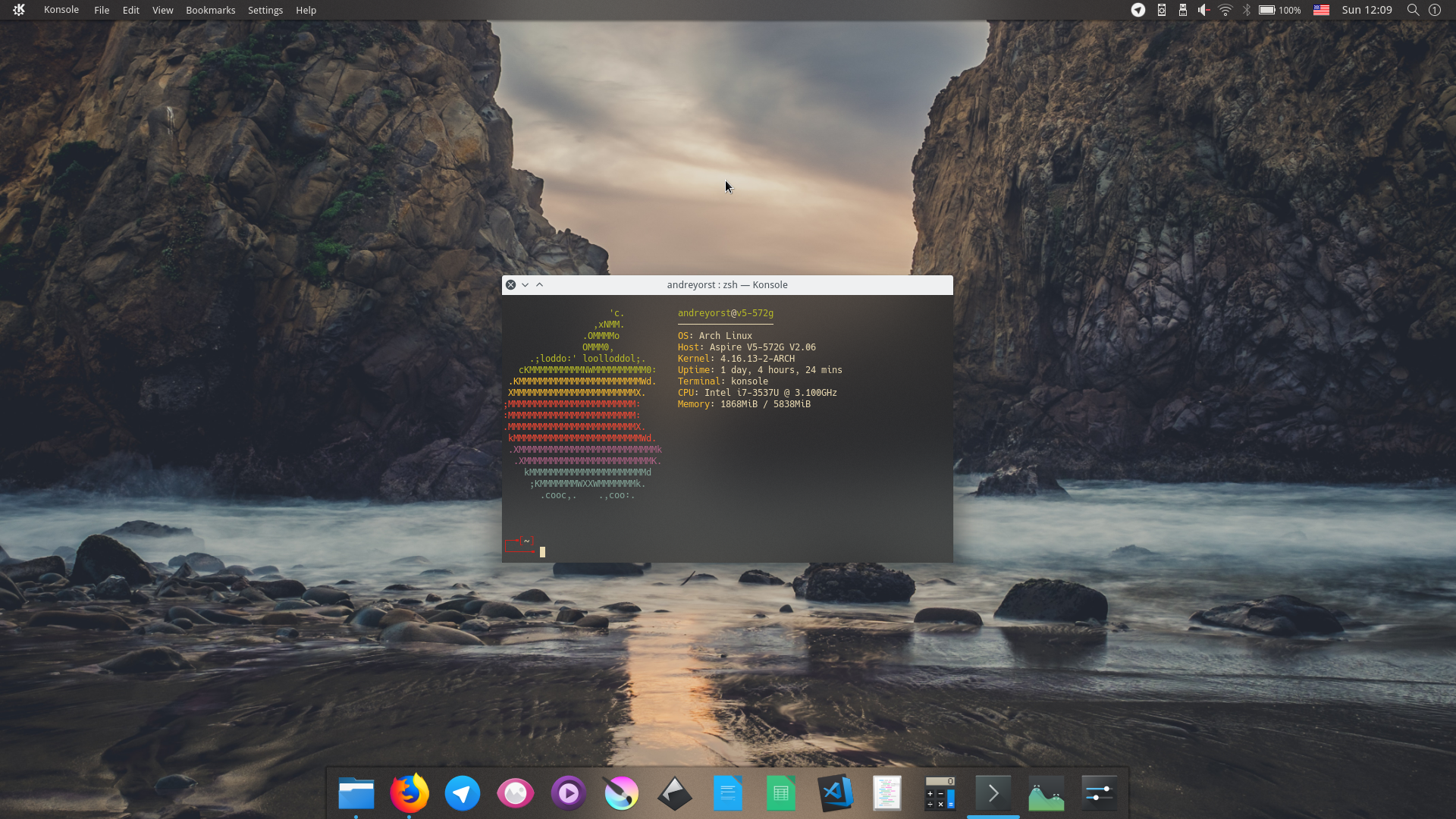The image size is (1456, 819).
Task: Toggle the Bluetooth tray icon
Action: (1246, 10)
